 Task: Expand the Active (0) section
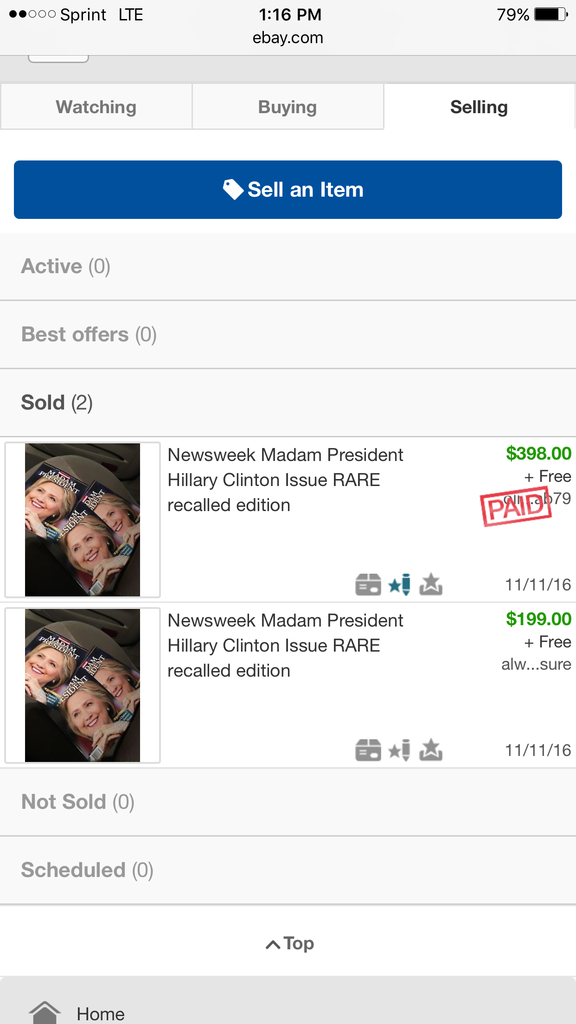pyautogui.click(x=288, y=266)
